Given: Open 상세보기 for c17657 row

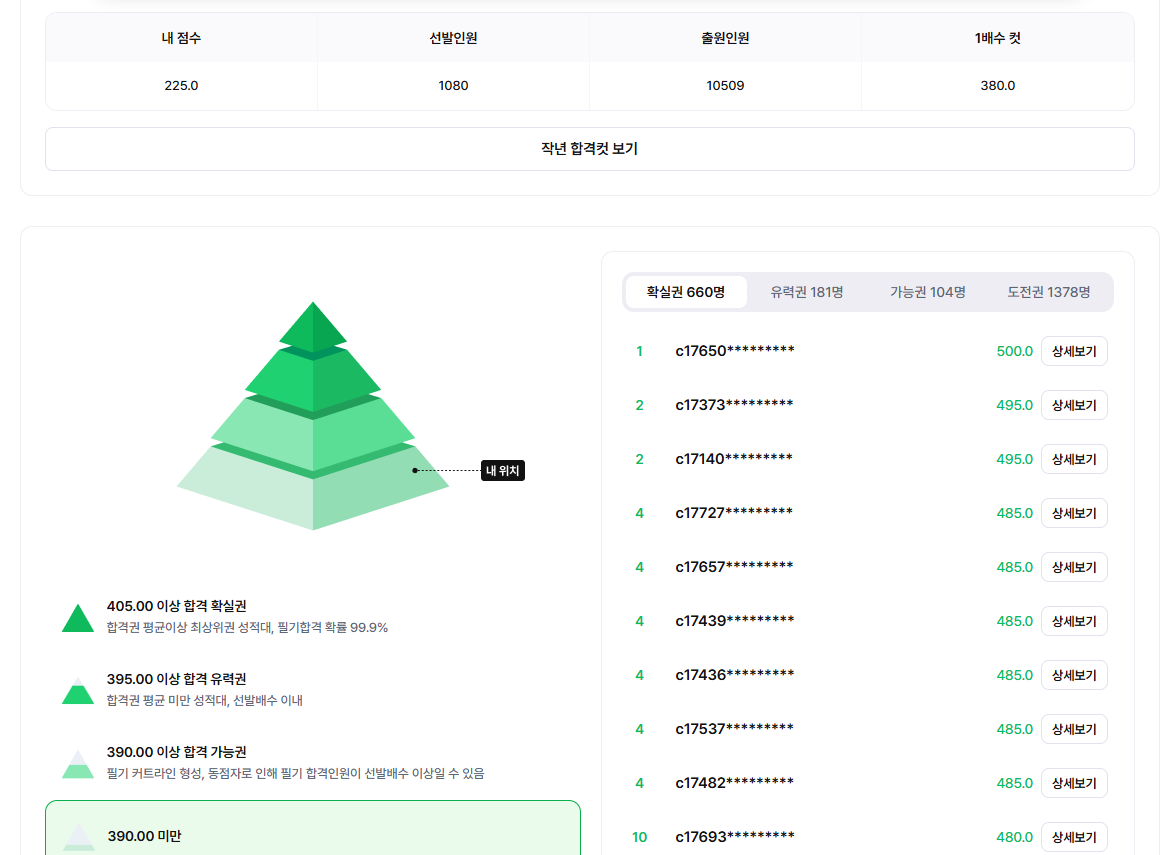Looking at the screenshot, I should (1074, 567).
